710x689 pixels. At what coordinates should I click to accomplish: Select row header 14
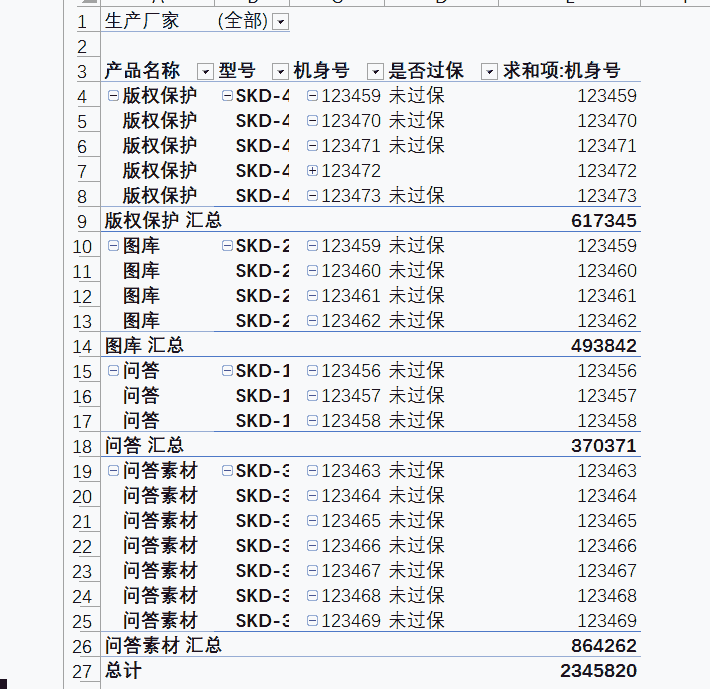tap(82, 346)
